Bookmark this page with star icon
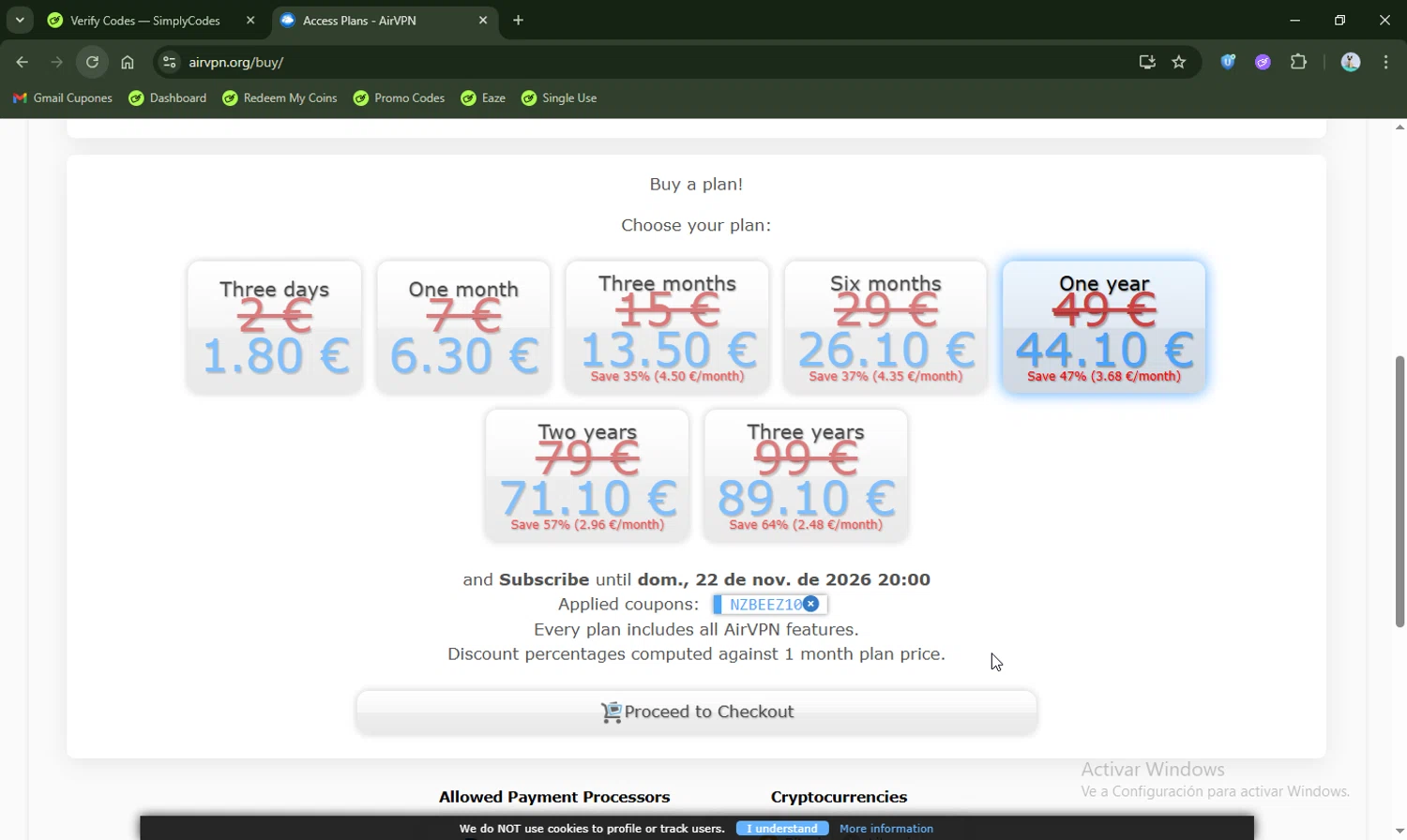The height and width of the screenshot is (840, 1407). coord(1179,62)
